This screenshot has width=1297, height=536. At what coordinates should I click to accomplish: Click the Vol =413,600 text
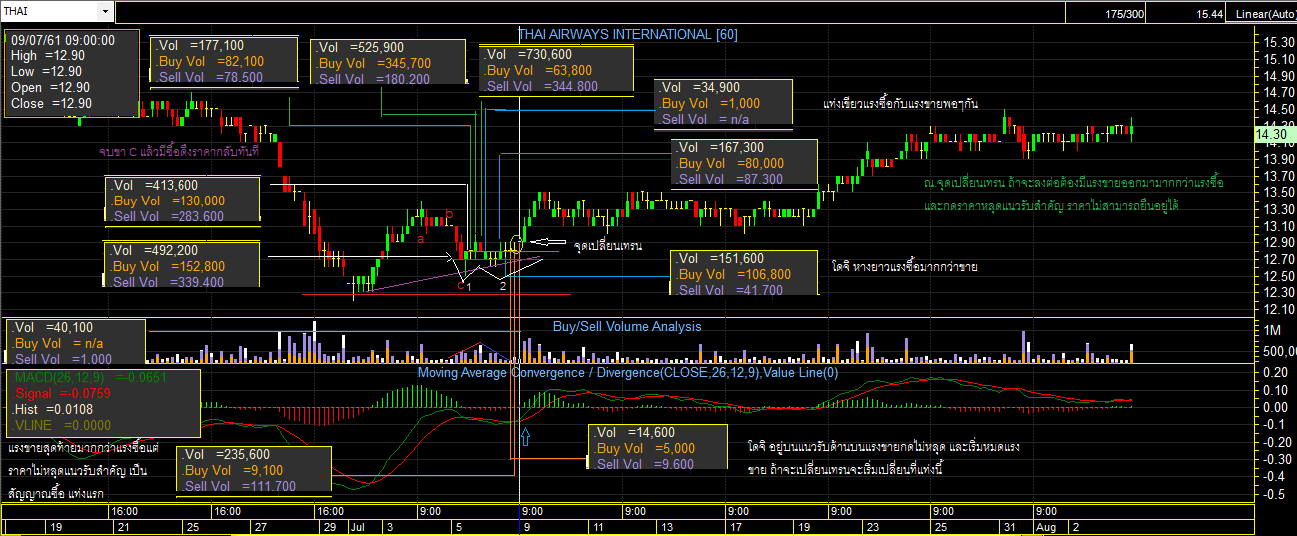coord(154,185)
